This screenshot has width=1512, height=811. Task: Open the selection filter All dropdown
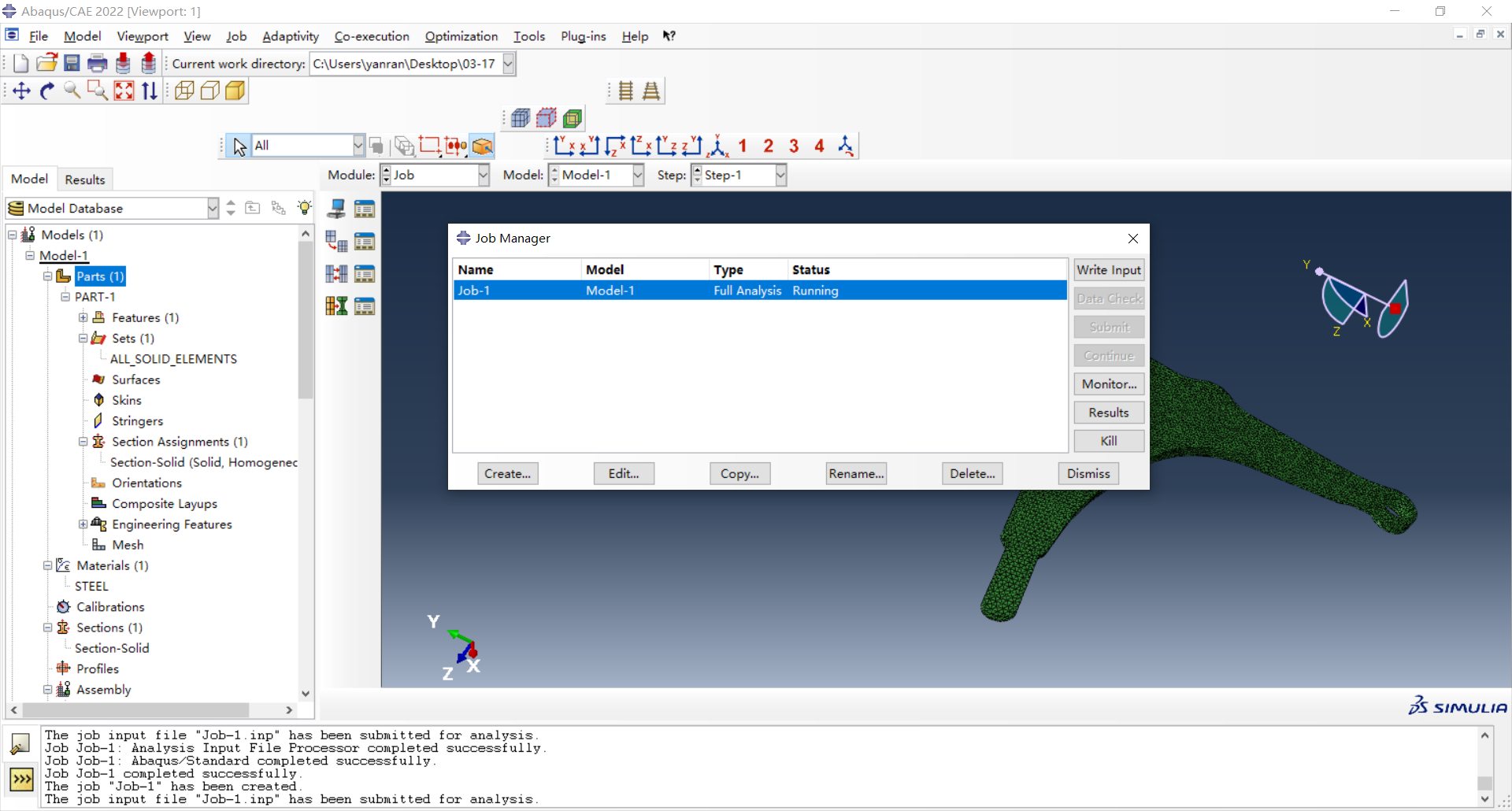pos(358,146)
